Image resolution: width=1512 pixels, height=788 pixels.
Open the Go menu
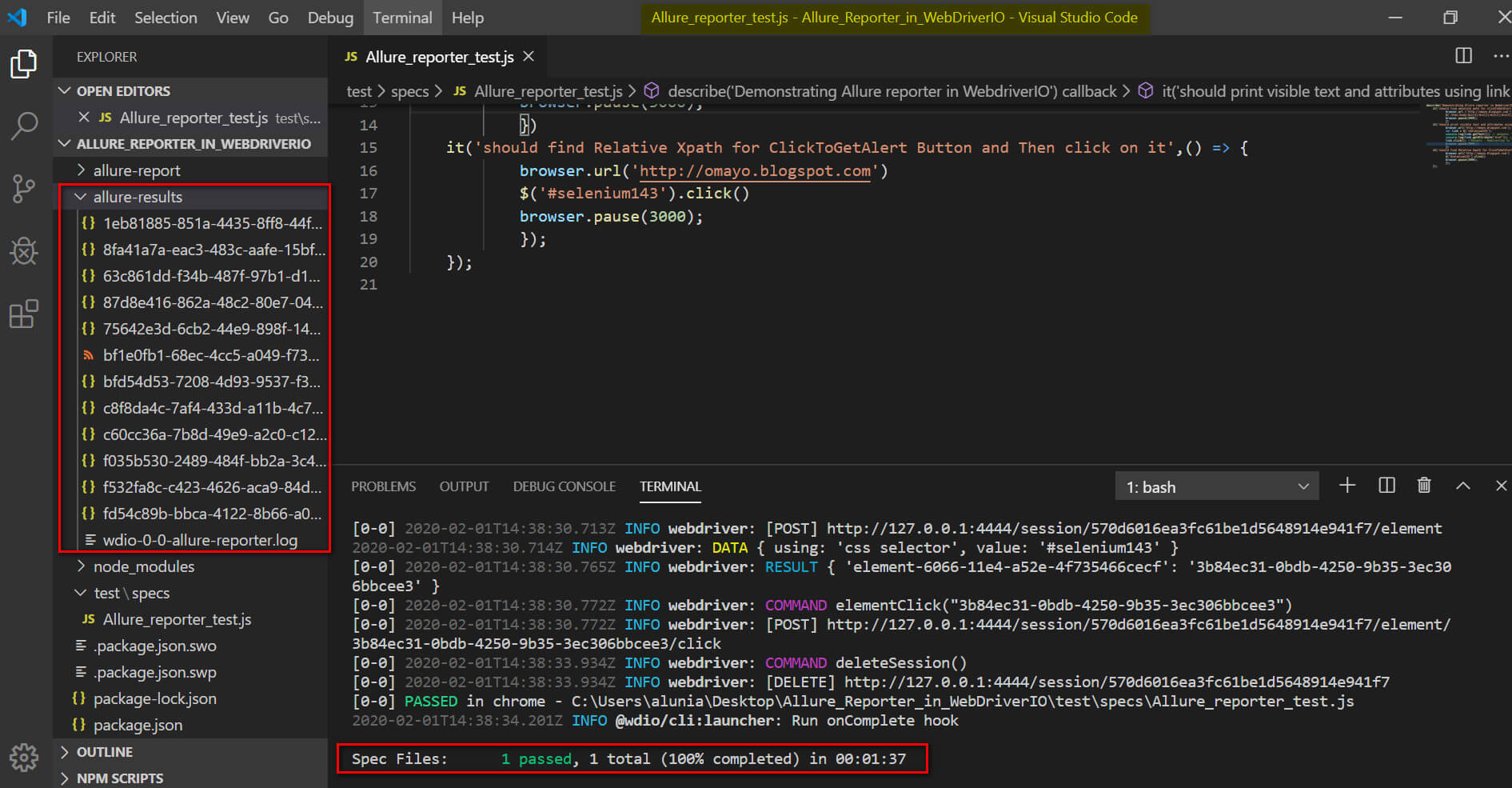(278, 18)
